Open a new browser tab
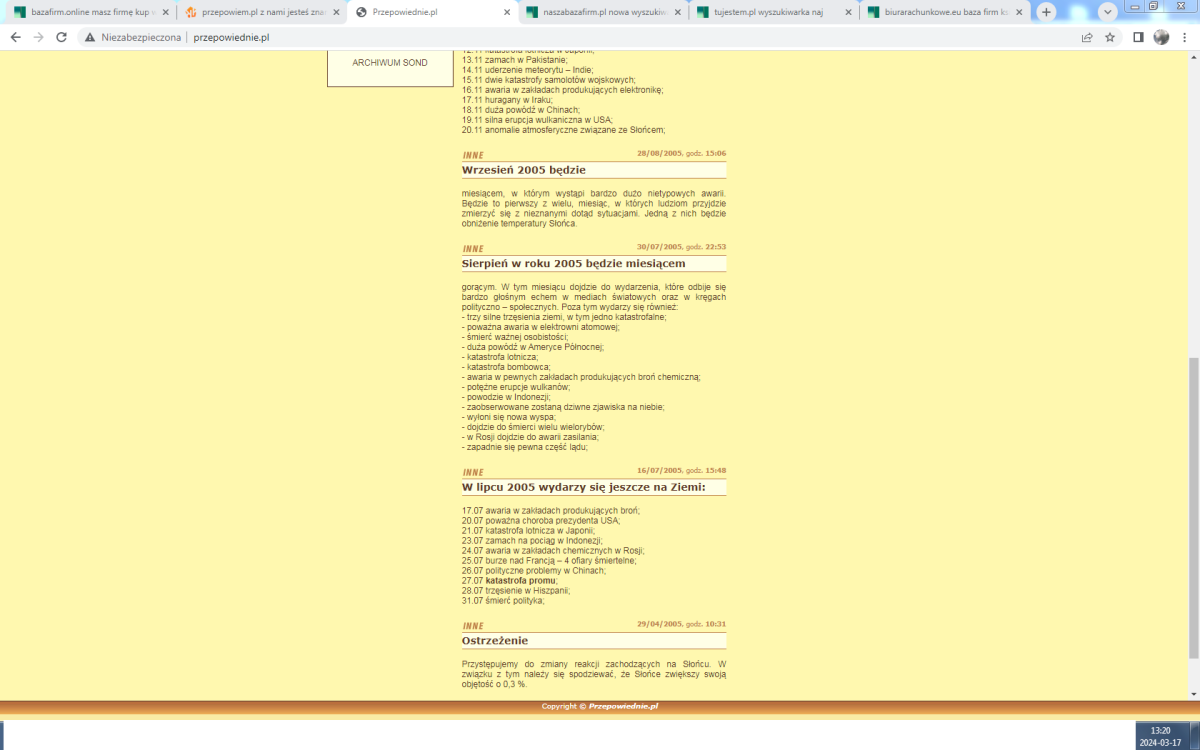Screen dimensions: 1200x750 1046,12
